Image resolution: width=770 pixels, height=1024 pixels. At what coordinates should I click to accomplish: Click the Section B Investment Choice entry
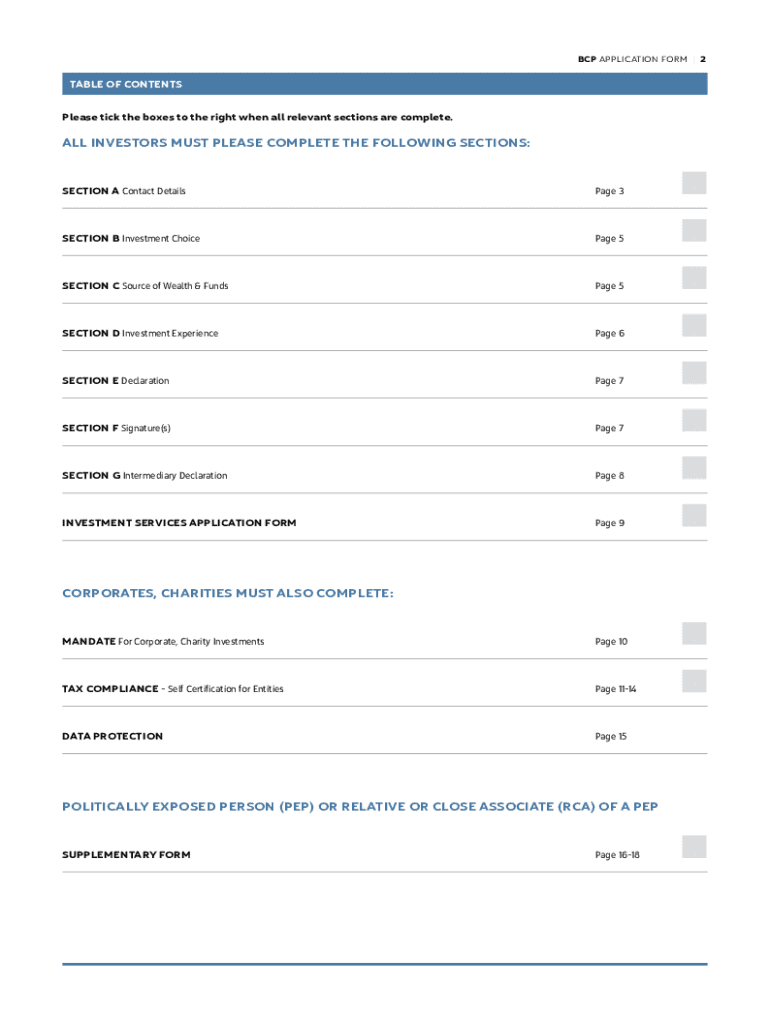coord(131,239)
